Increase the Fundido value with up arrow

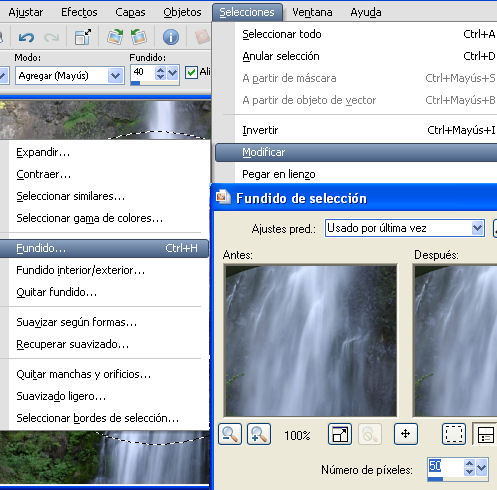pyautogui.click(x=160, y=70)
